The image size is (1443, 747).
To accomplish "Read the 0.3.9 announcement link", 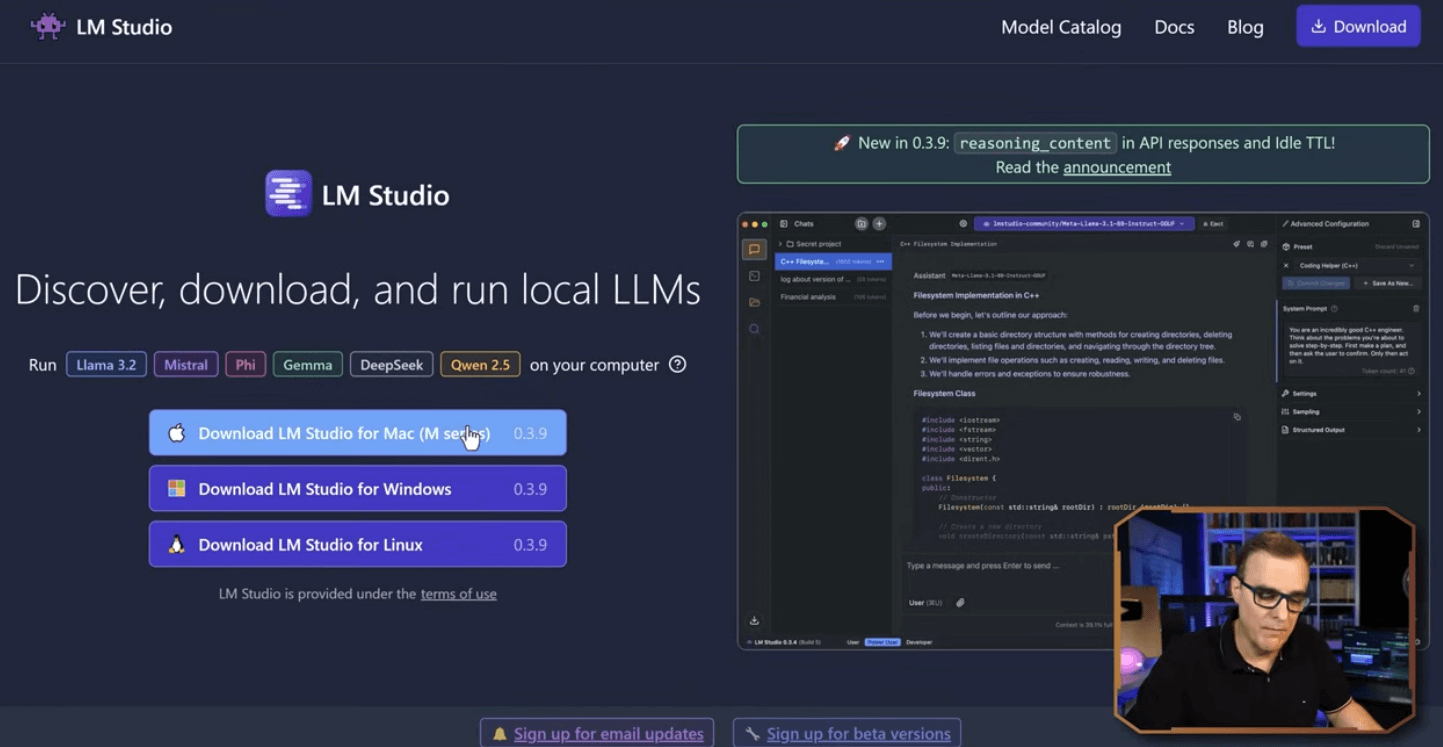I will 1116,167.
